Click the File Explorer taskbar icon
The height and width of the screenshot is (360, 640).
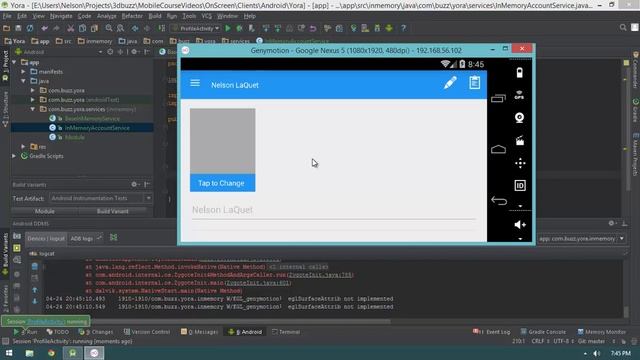29,353
